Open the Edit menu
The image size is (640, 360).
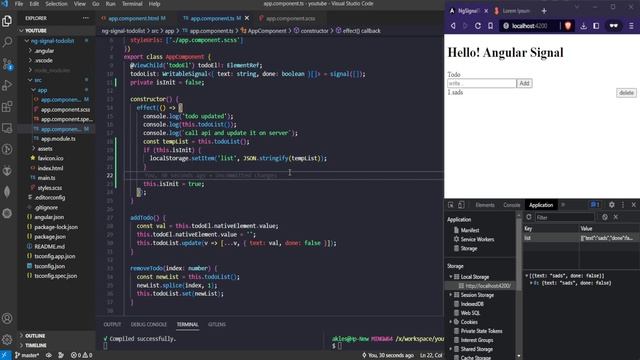34,4
